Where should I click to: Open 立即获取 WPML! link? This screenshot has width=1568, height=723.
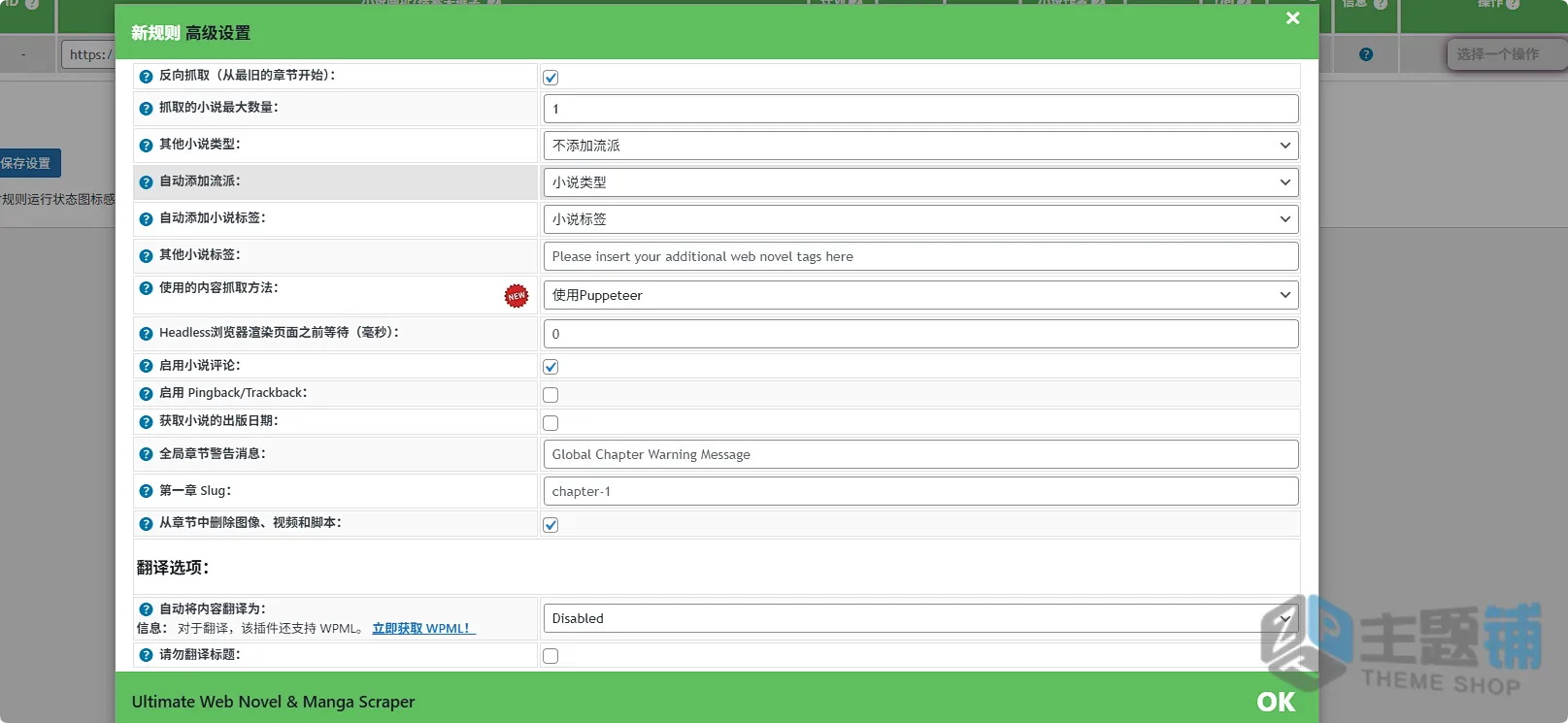point(421,629)
